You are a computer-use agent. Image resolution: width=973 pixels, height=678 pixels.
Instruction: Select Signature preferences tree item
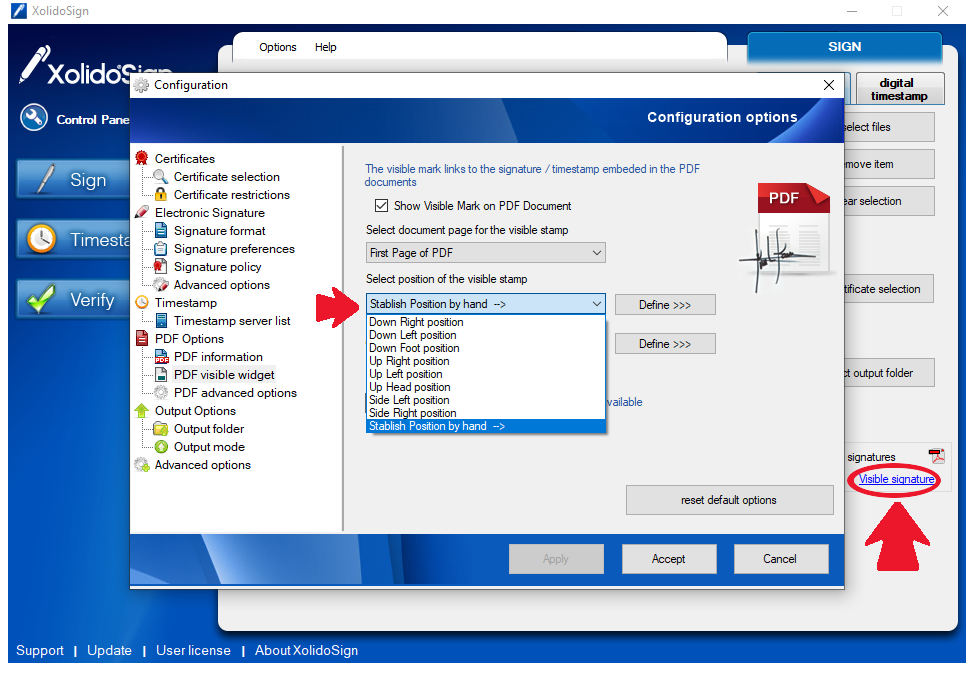[234, 249]
